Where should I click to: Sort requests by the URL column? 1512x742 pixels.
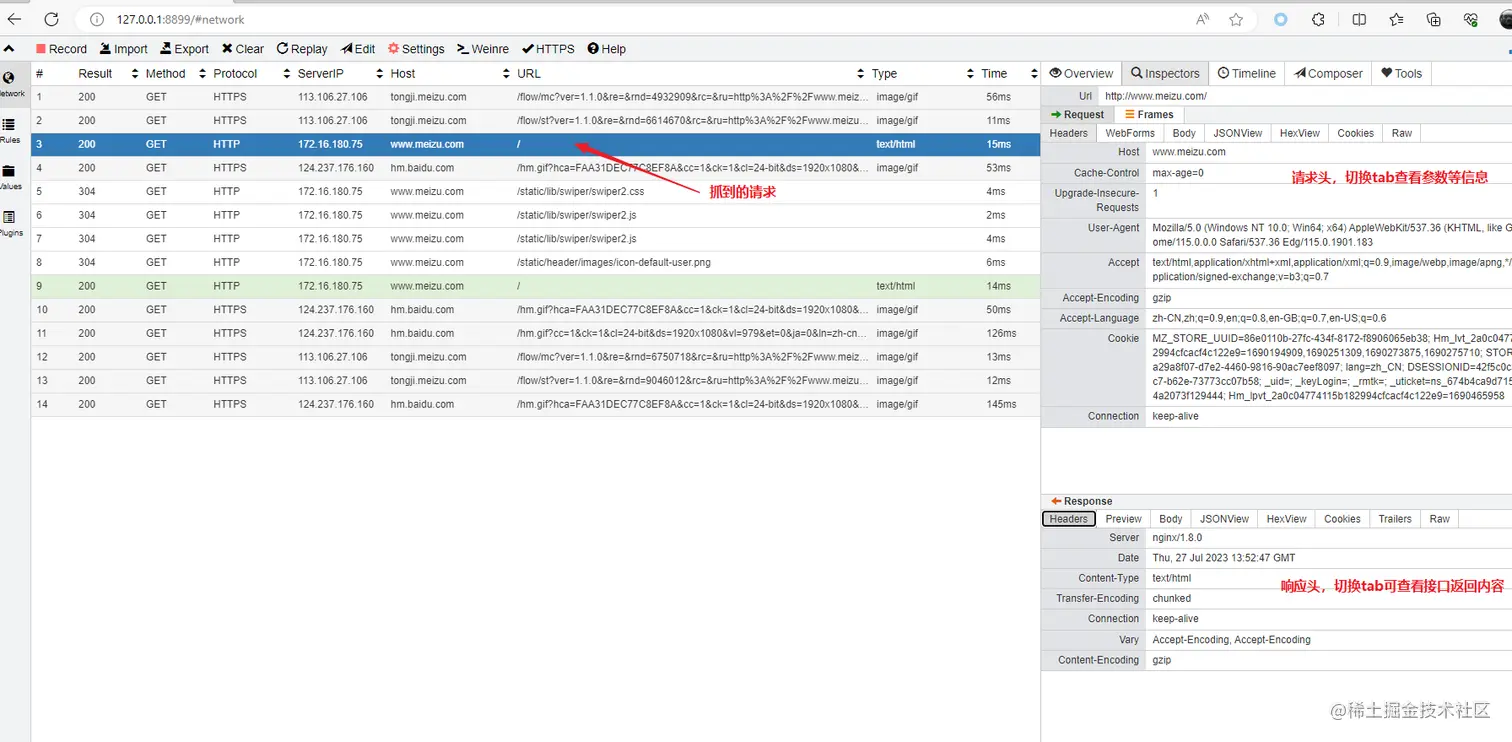coord(691,74)
